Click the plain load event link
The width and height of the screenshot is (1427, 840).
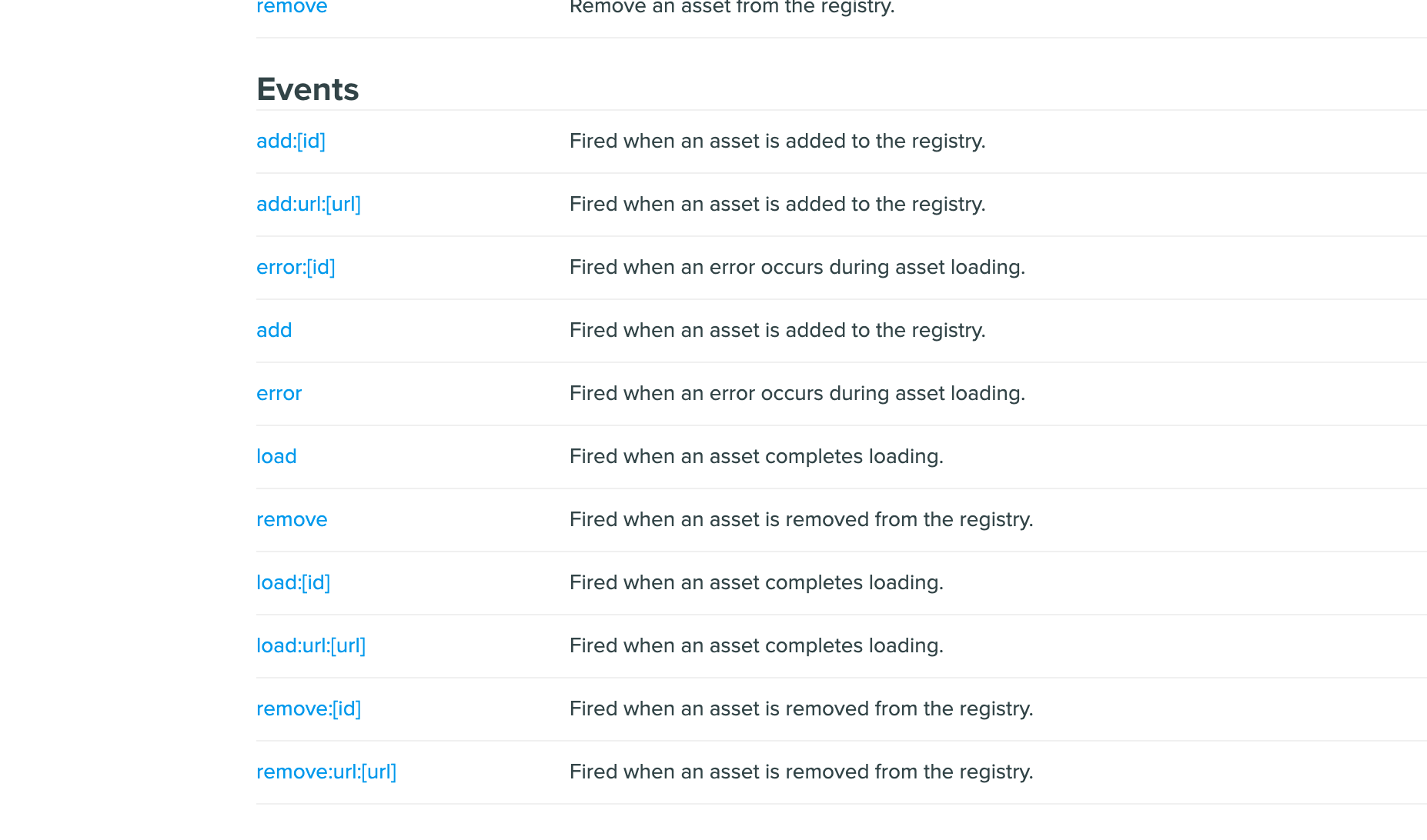click(276, 457)
